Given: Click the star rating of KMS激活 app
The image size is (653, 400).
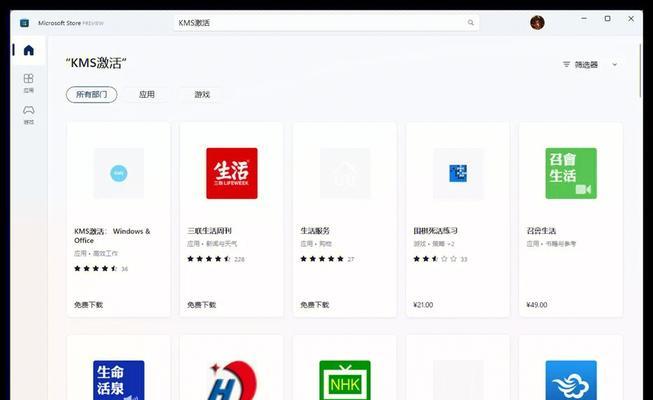Looking at the screenshot, I should click(95, 269).
